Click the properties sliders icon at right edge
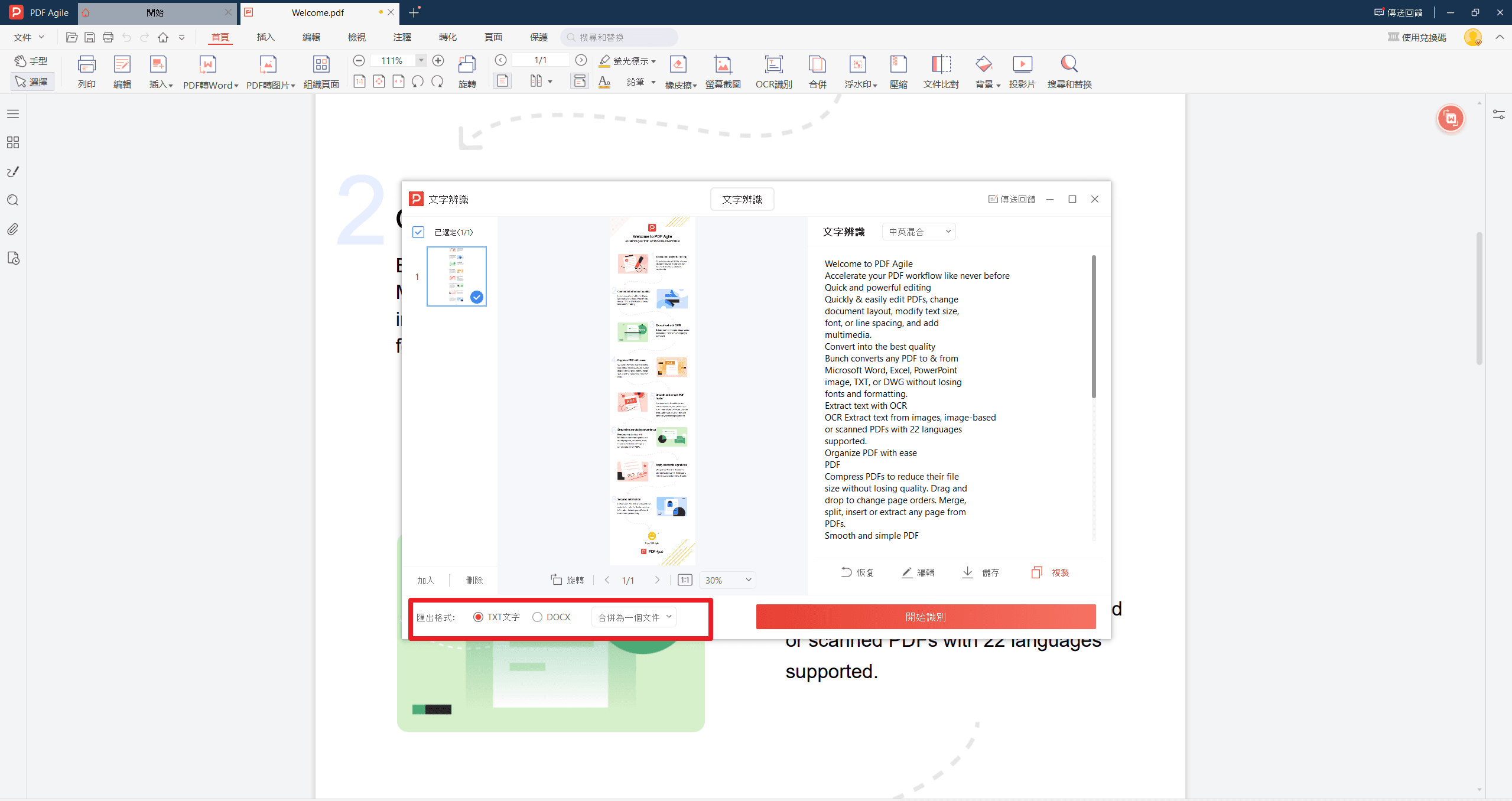This screenshot has height=801, width=1512. [1499, 114]
